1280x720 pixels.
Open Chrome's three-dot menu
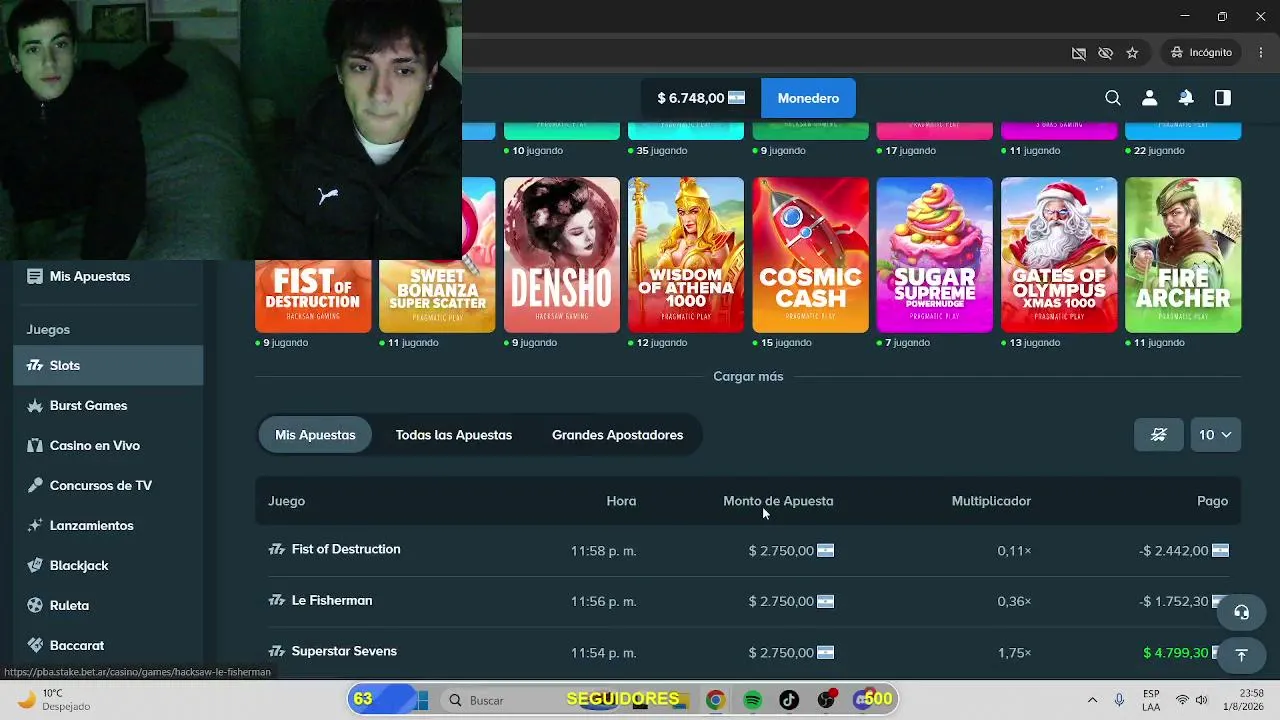click(x=1260, y=52)
